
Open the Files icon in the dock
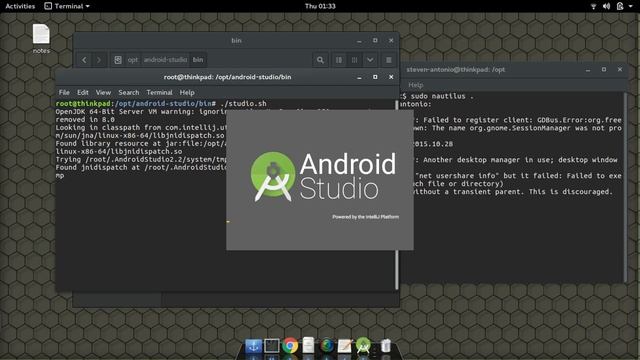pos(308,346)
